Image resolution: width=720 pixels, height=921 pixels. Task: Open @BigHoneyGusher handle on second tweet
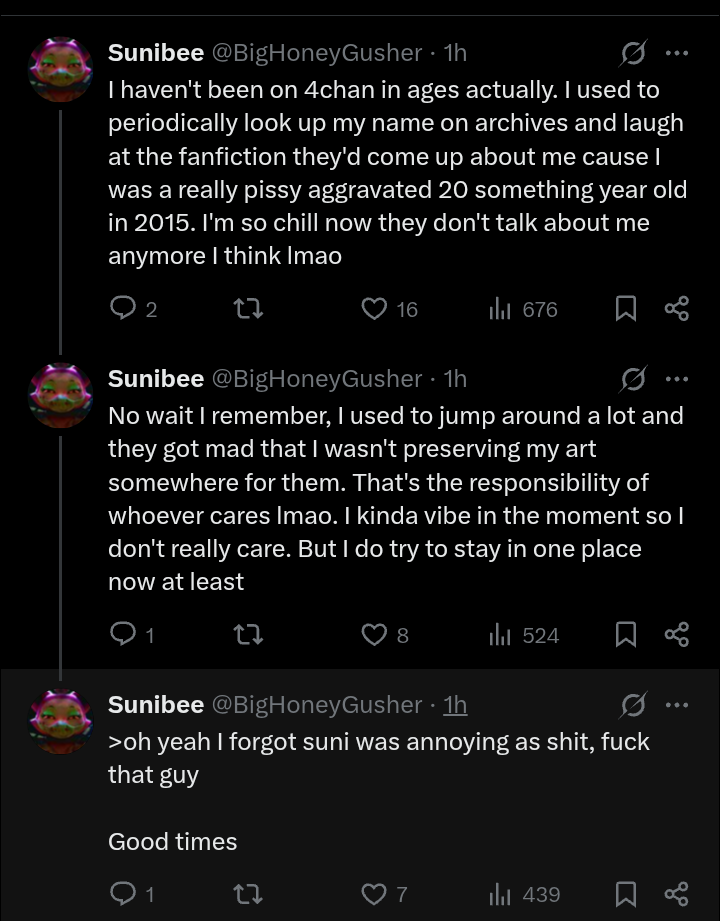(316, 379)
